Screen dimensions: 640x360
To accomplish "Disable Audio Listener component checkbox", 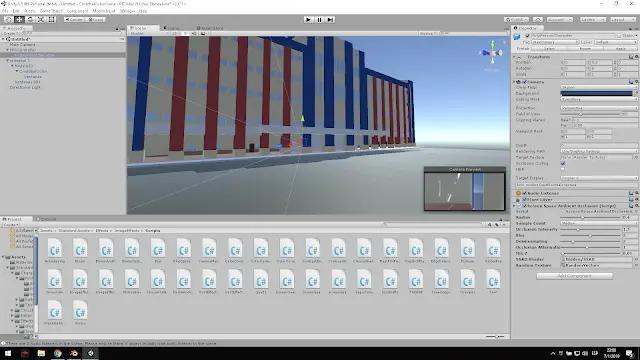I will pyautogui.click(x=524, y=193).
